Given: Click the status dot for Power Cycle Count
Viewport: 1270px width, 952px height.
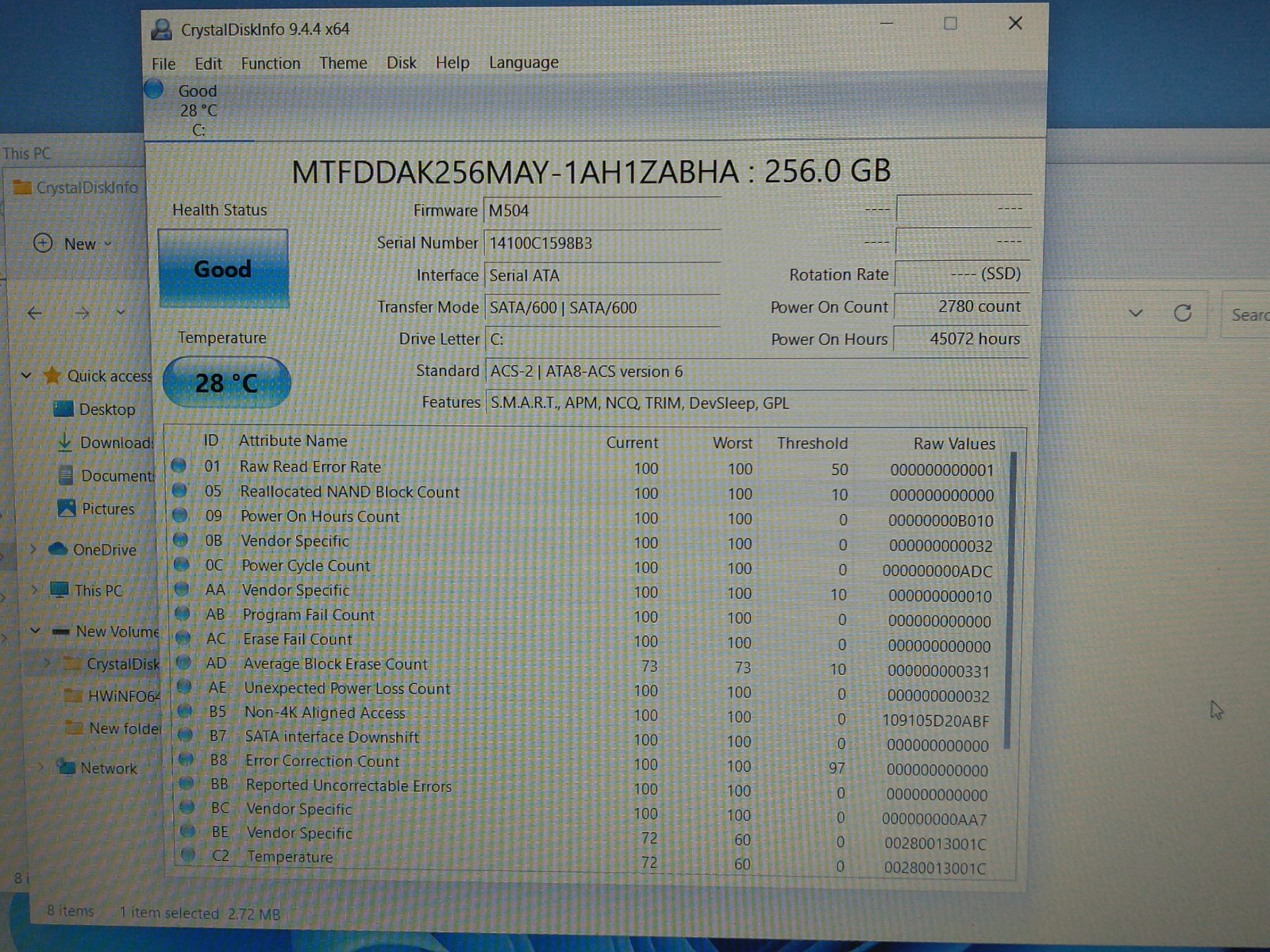Looking at the screenshot, I should click(181, 564).
